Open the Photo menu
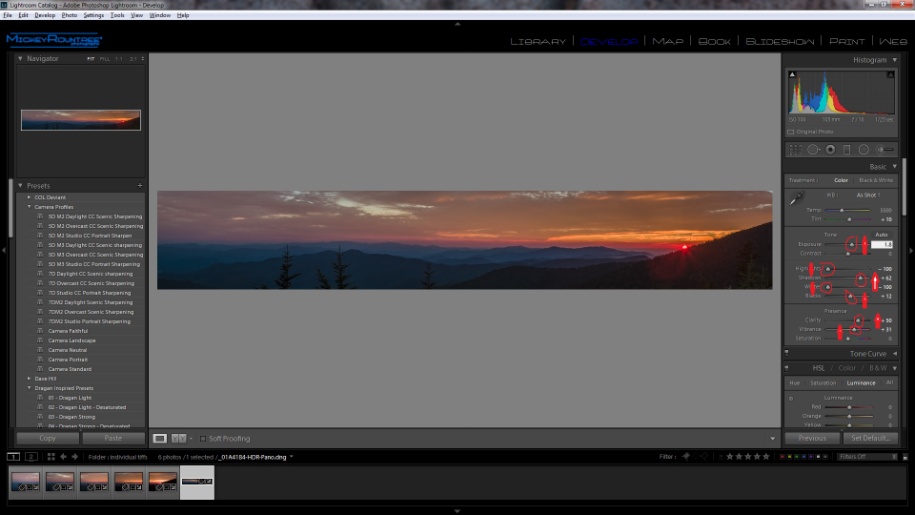The width and height of the screenshot is (915, 515). tap(69, 16)
